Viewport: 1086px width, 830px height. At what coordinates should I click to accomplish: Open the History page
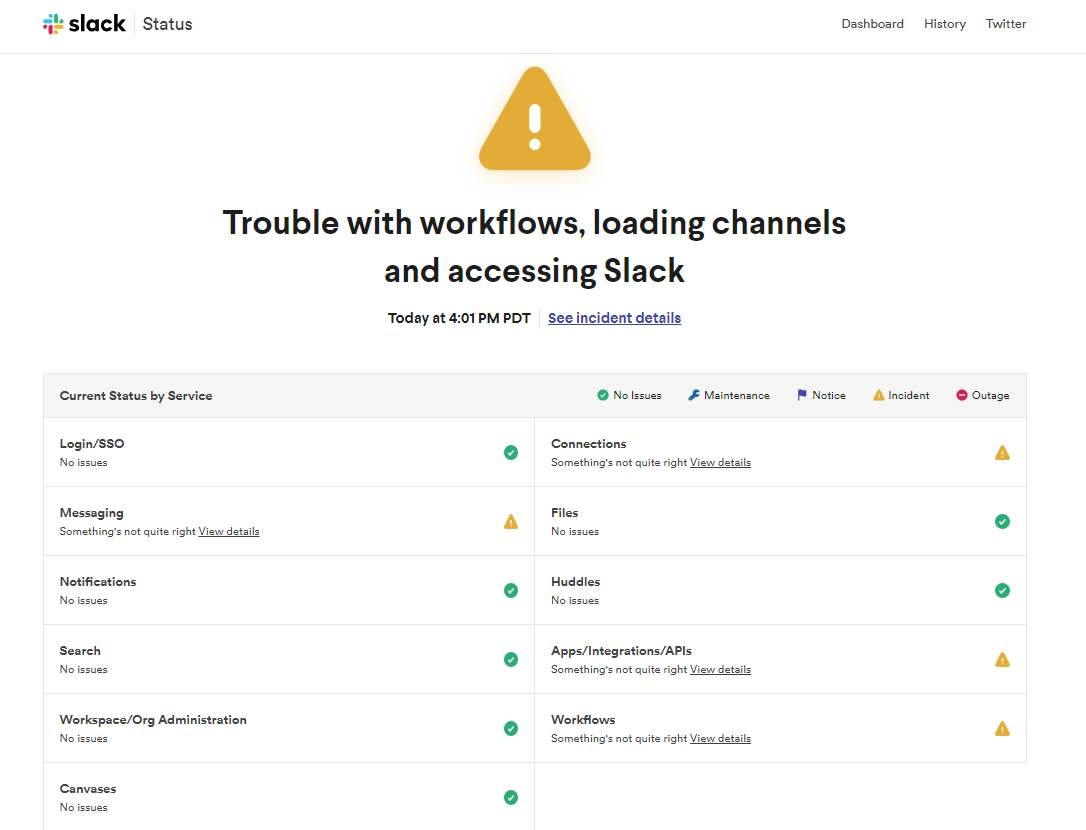(x=944, y=23)
